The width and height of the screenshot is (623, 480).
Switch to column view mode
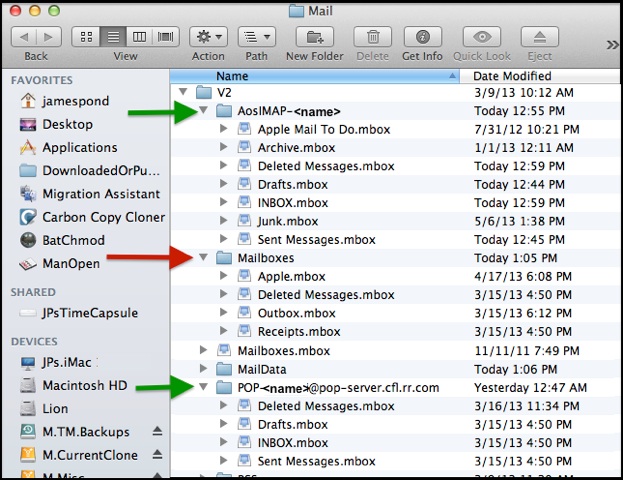click(139, 37)
